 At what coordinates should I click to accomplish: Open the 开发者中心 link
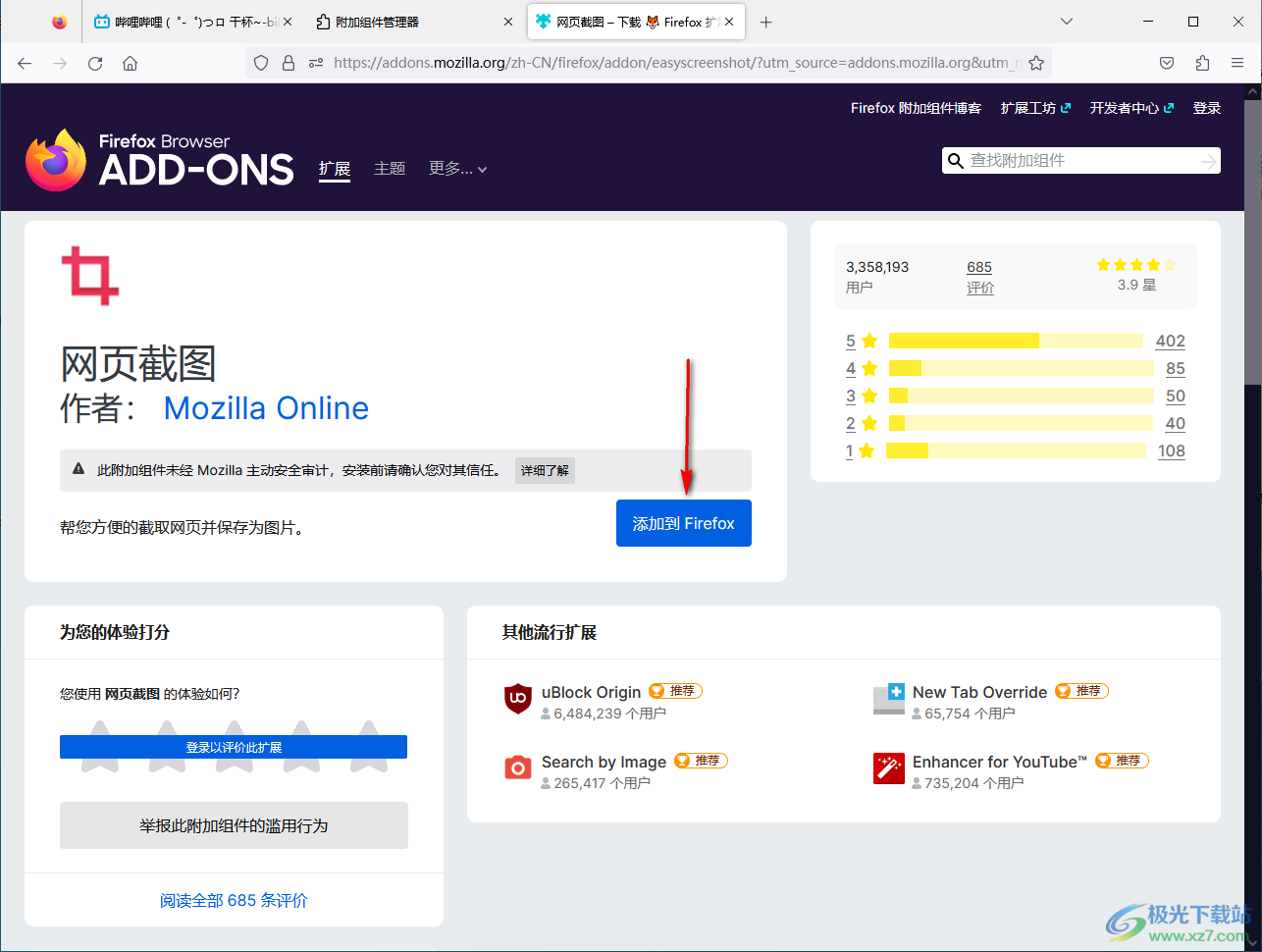point(1131,108)
